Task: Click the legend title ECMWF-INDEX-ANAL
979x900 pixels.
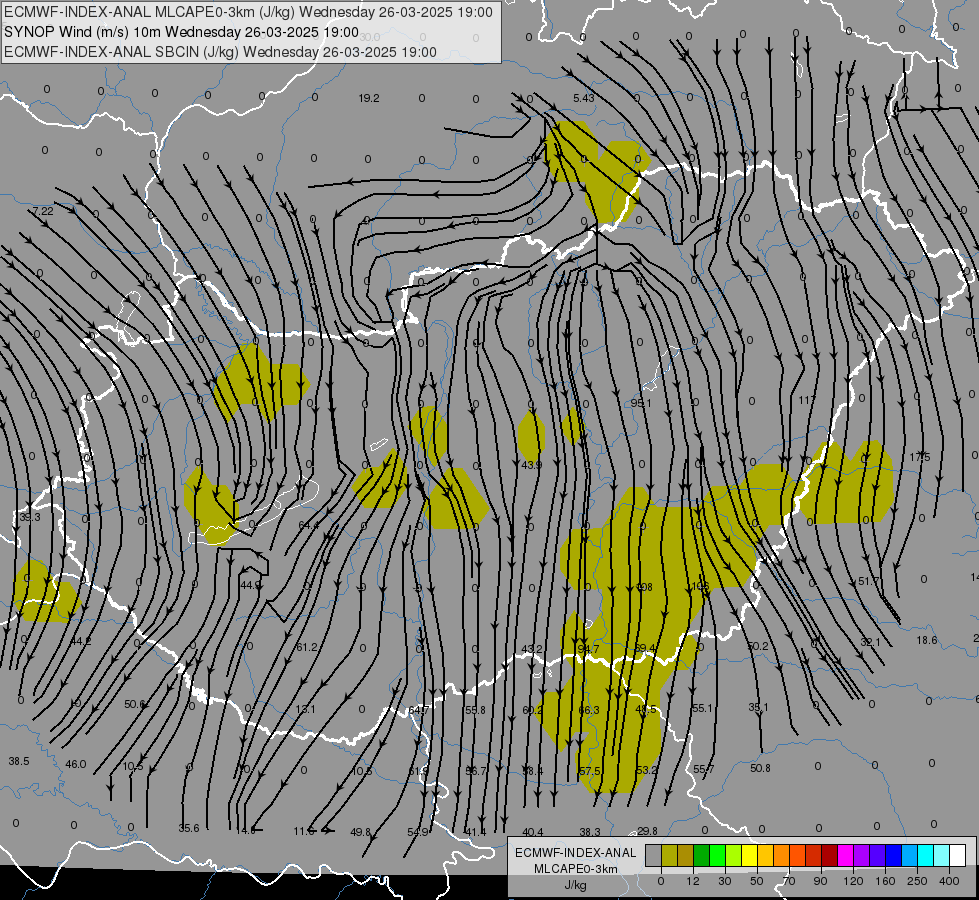Action: 576,853
